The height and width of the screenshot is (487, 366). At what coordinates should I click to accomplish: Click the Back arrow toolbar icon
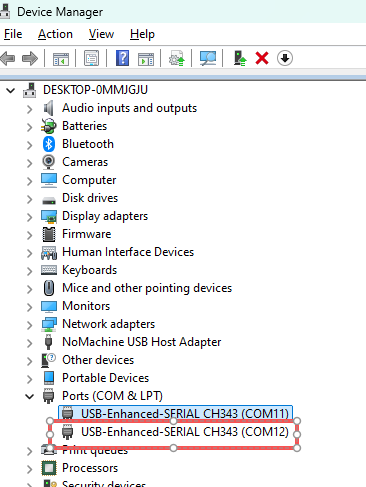8,58
